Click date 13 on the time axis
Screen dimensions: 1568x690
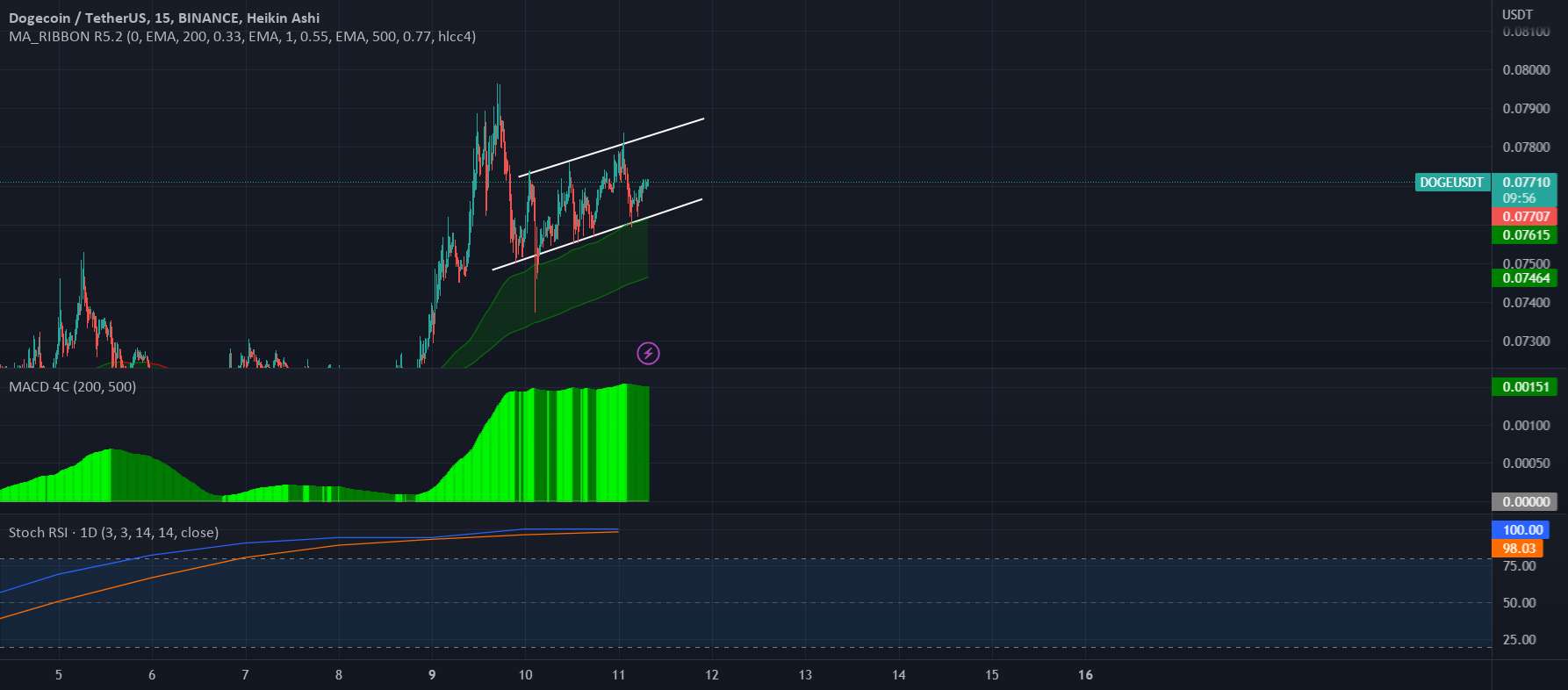[805, 675]
